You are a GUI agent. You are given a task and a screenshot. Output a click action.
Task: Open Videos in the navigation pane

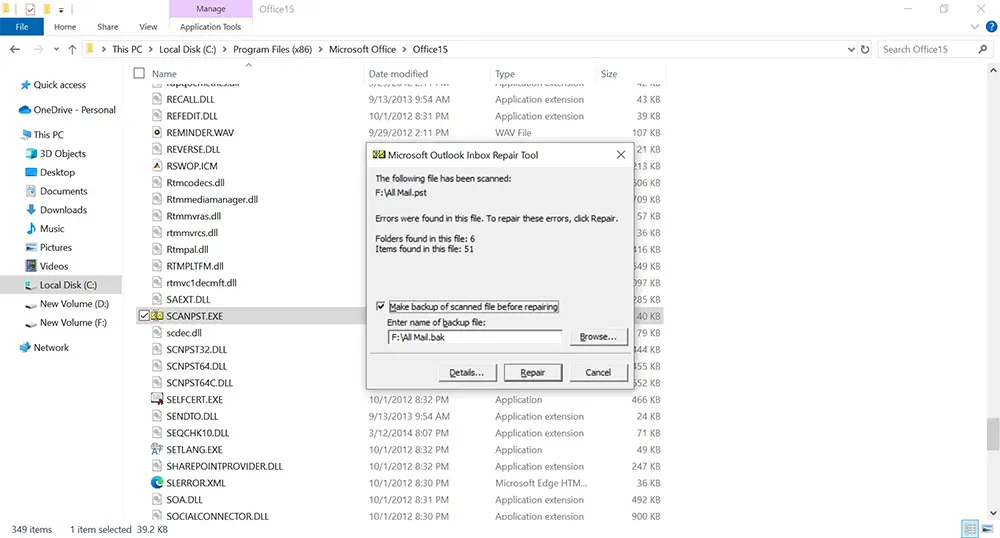point(54,266)
